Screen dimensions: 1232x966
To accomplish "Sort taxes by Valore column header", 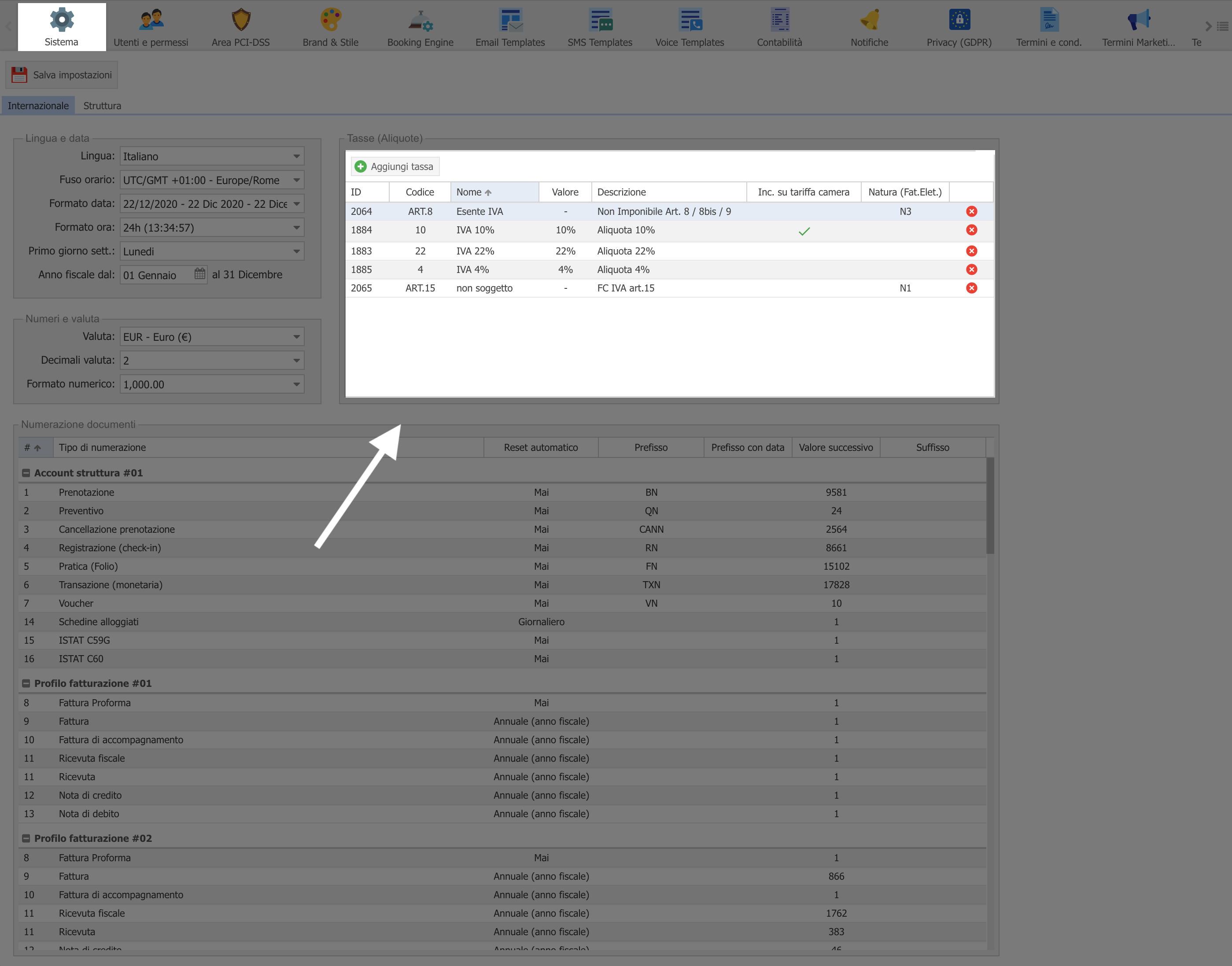I will point(565,192).
